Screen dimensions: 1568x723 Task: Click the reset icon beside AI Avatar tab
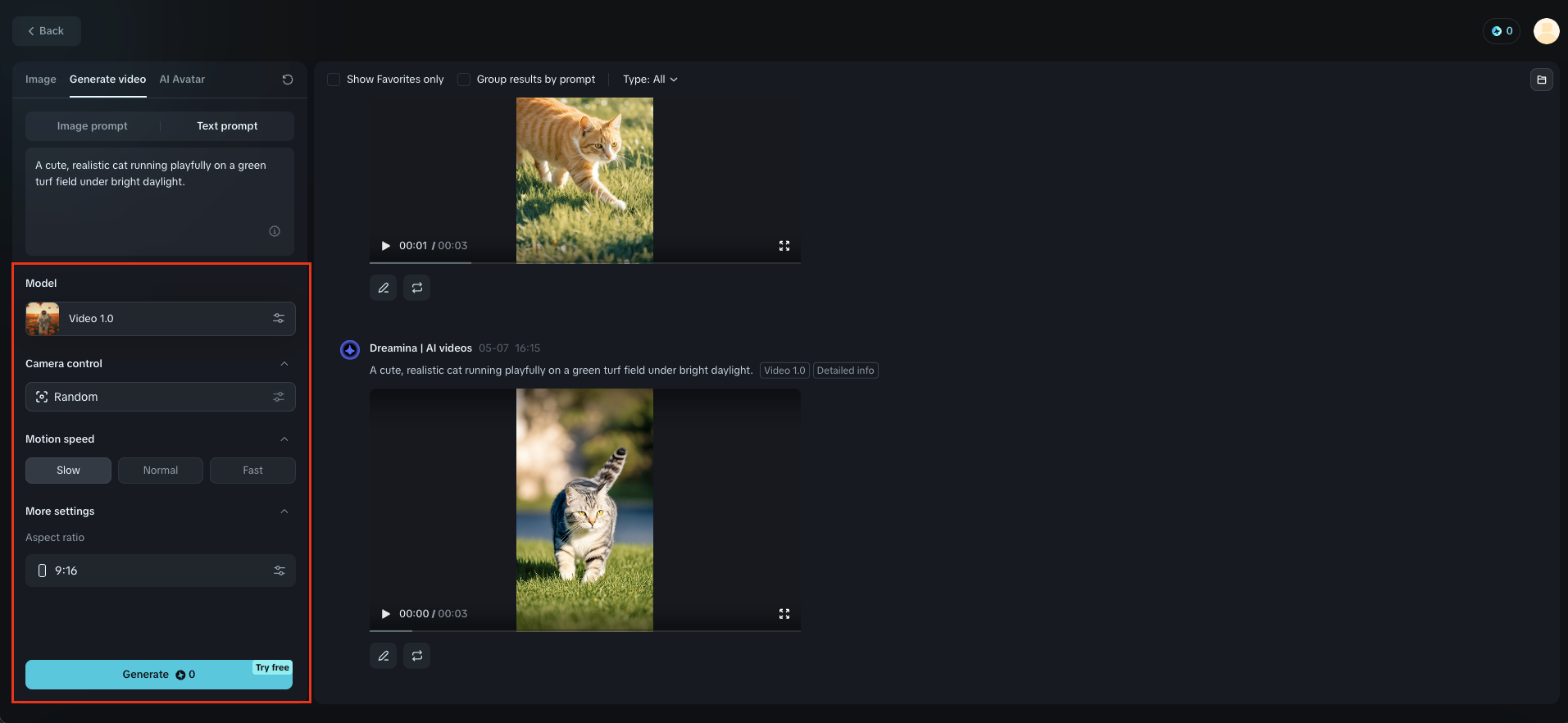click(x=288, y=80)
